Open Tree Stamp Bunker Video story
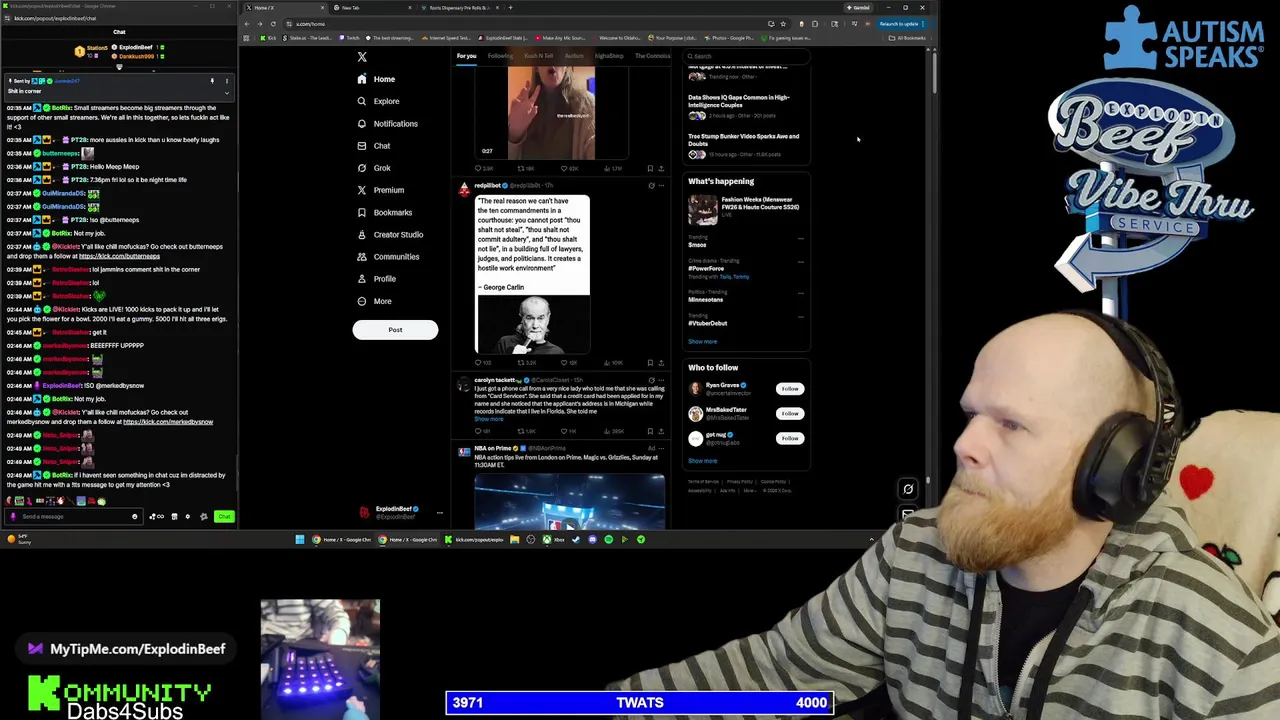 point(744,140)
